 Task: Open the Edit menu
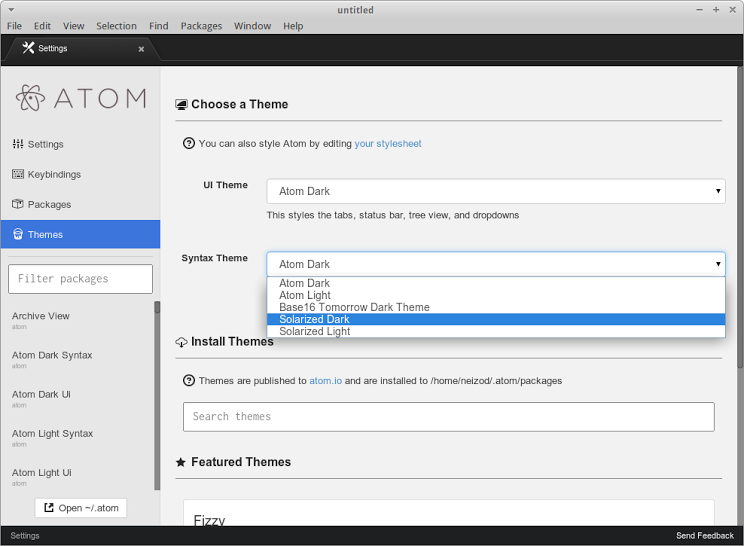[42, 26]
